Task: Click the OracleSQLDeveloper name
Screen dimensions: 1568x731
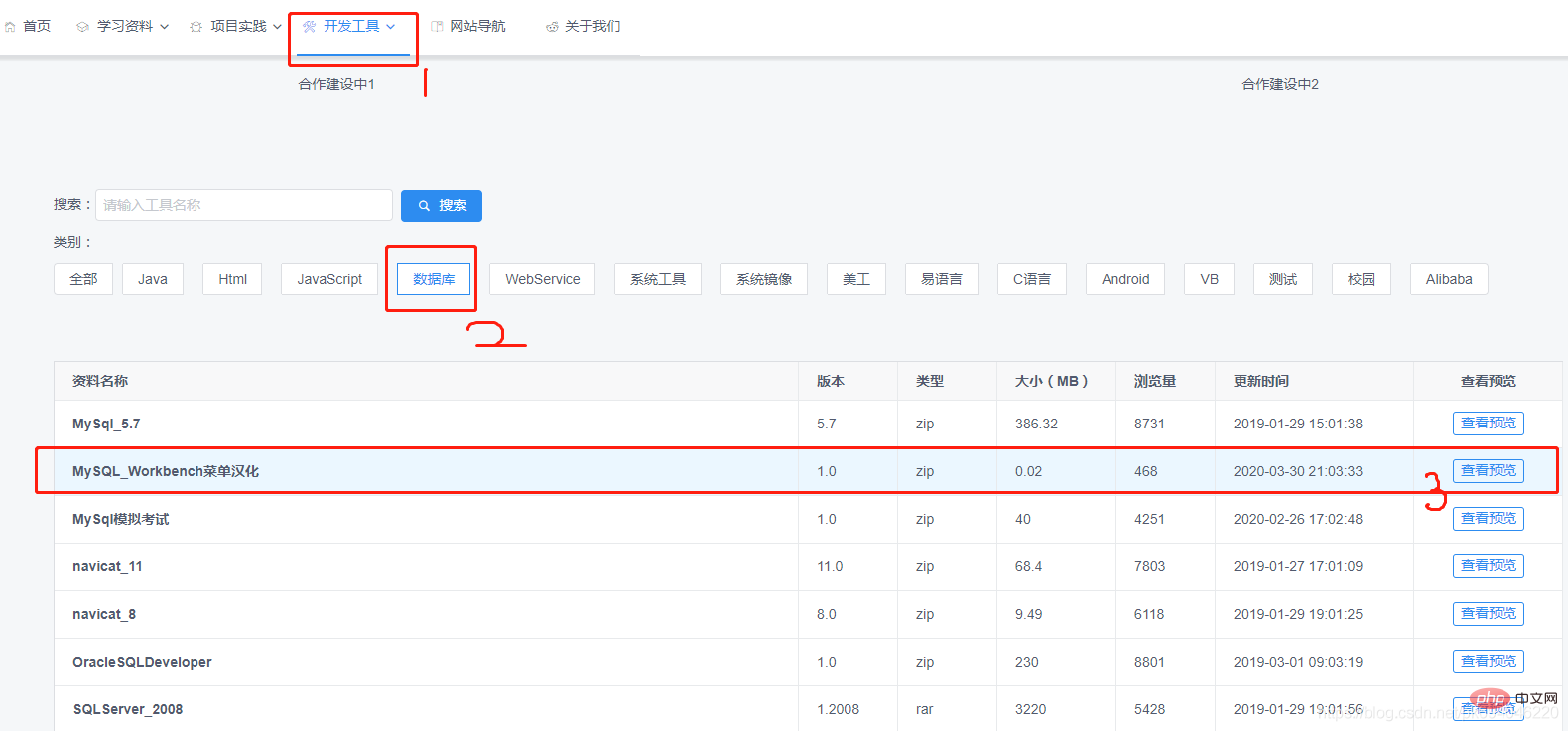Action: click(x=142, y=662)
